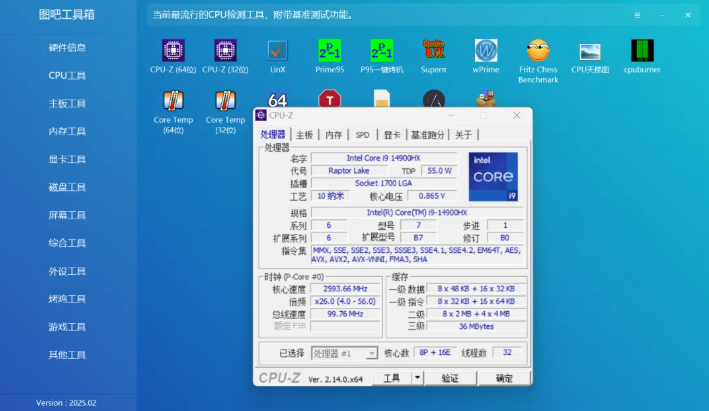Switch to the 显卡 tab in CPU-Z

pyautogui.click(x=392, y=135)
